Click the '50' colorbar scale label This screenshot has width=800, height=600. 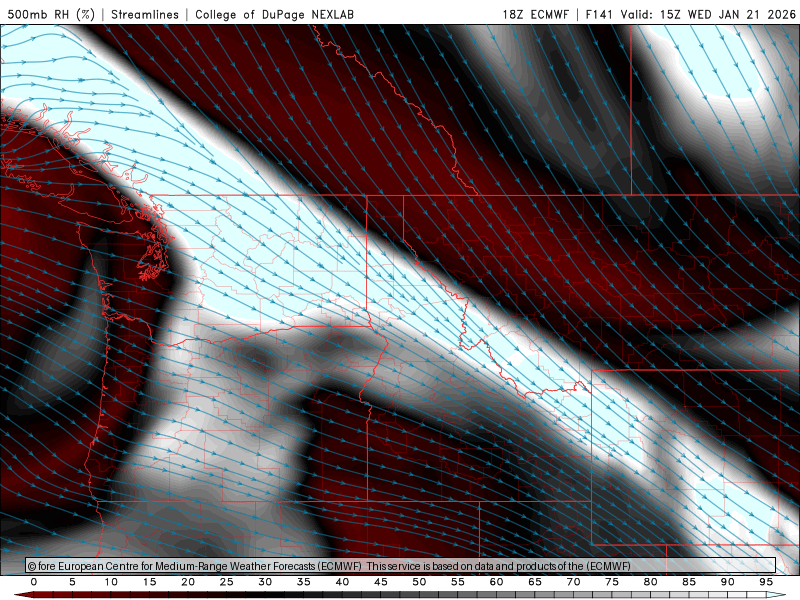pyautogui.click(x=419, y=582)
